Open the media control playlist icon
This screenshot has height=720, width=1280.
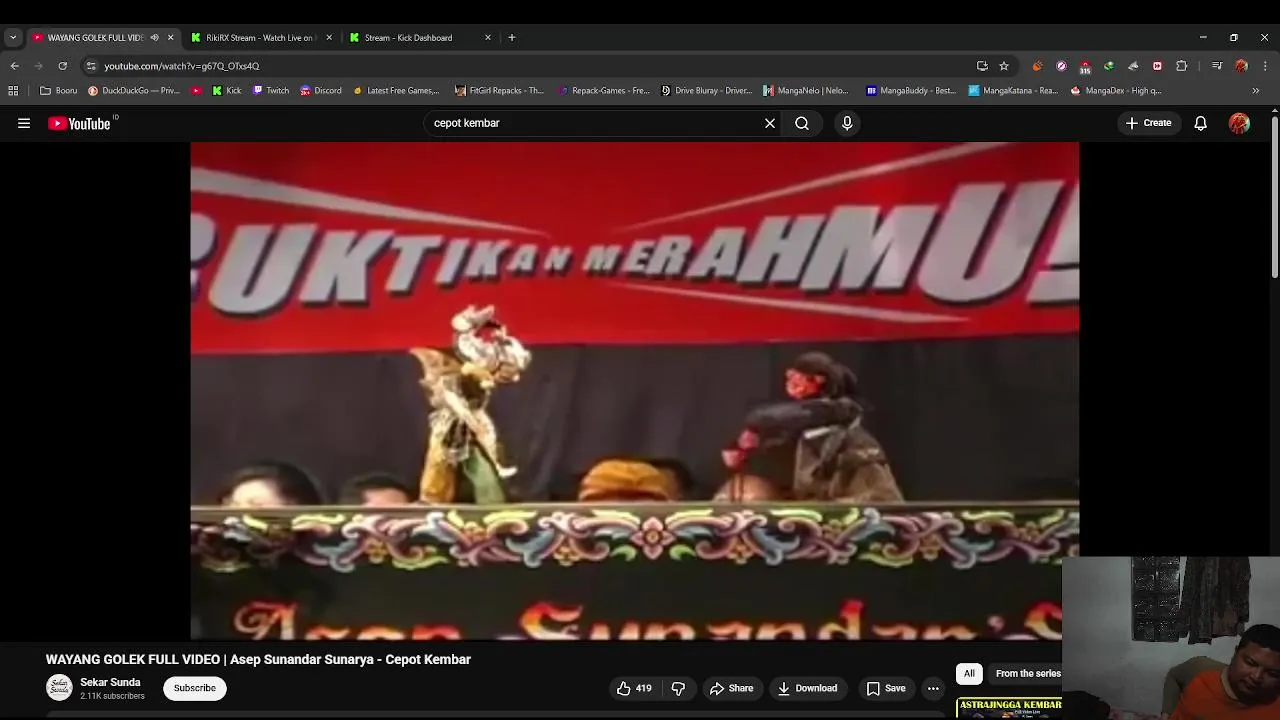[x=1217, y=66]
